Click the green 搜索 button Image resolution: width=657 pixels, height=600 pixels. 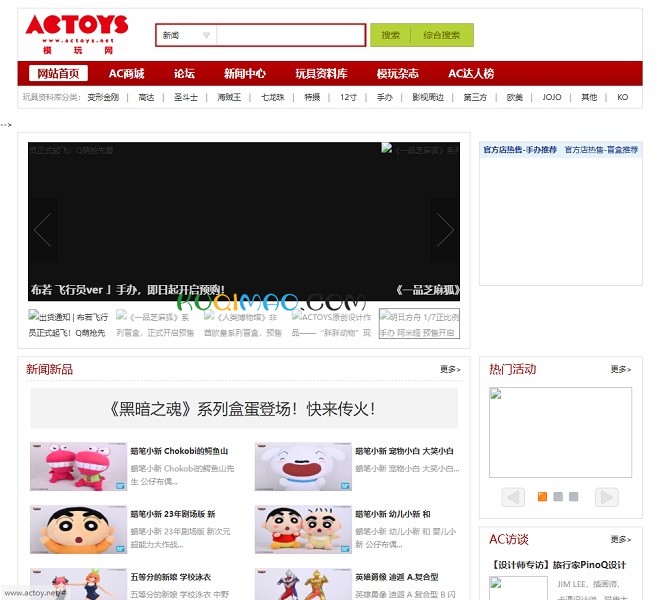390,35
